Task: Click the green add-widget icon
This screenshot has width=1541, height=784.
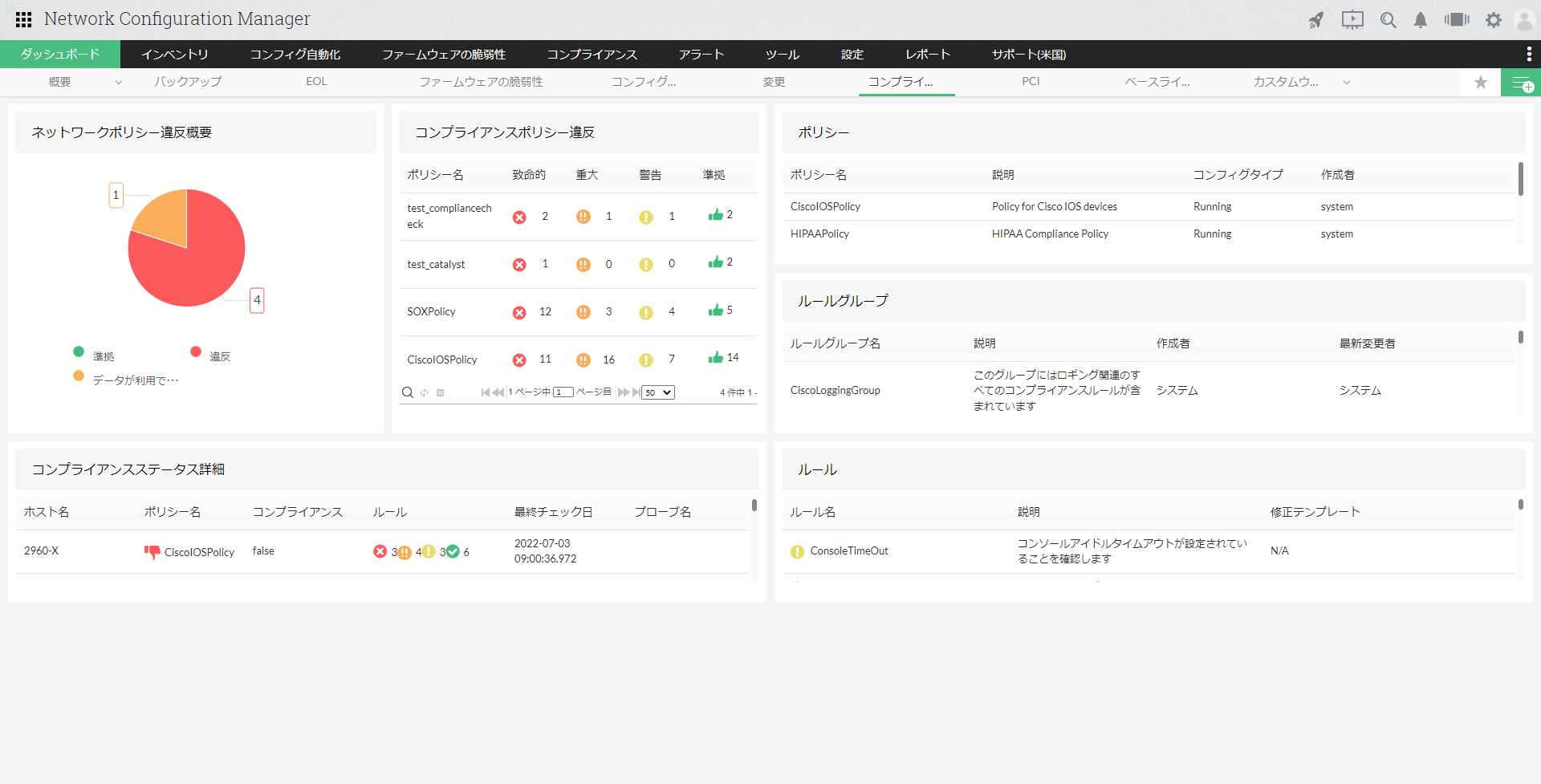Action: (x=1521, y=83)
